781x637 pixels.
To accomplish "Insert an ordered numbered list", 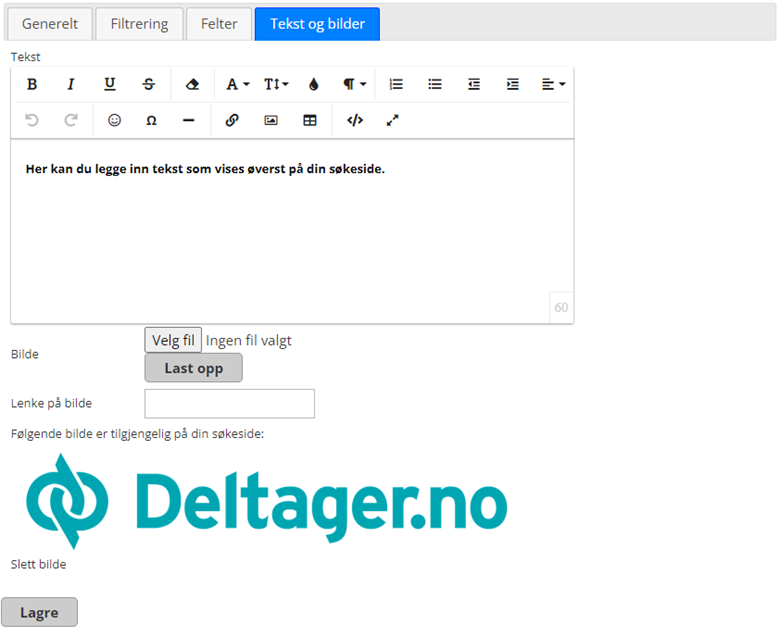I will coord(396,84).
